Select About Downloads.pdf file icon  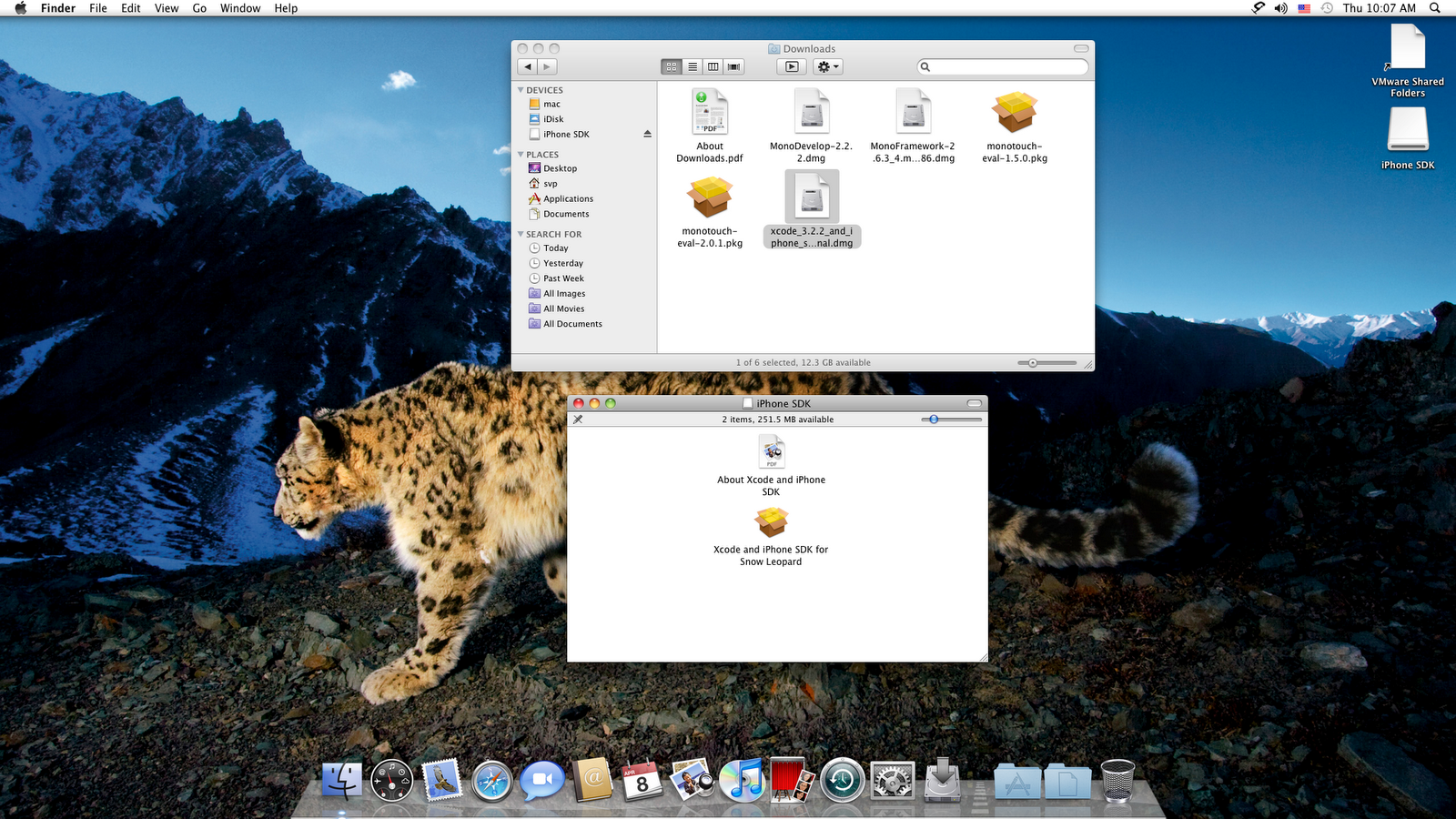(710, 112)
